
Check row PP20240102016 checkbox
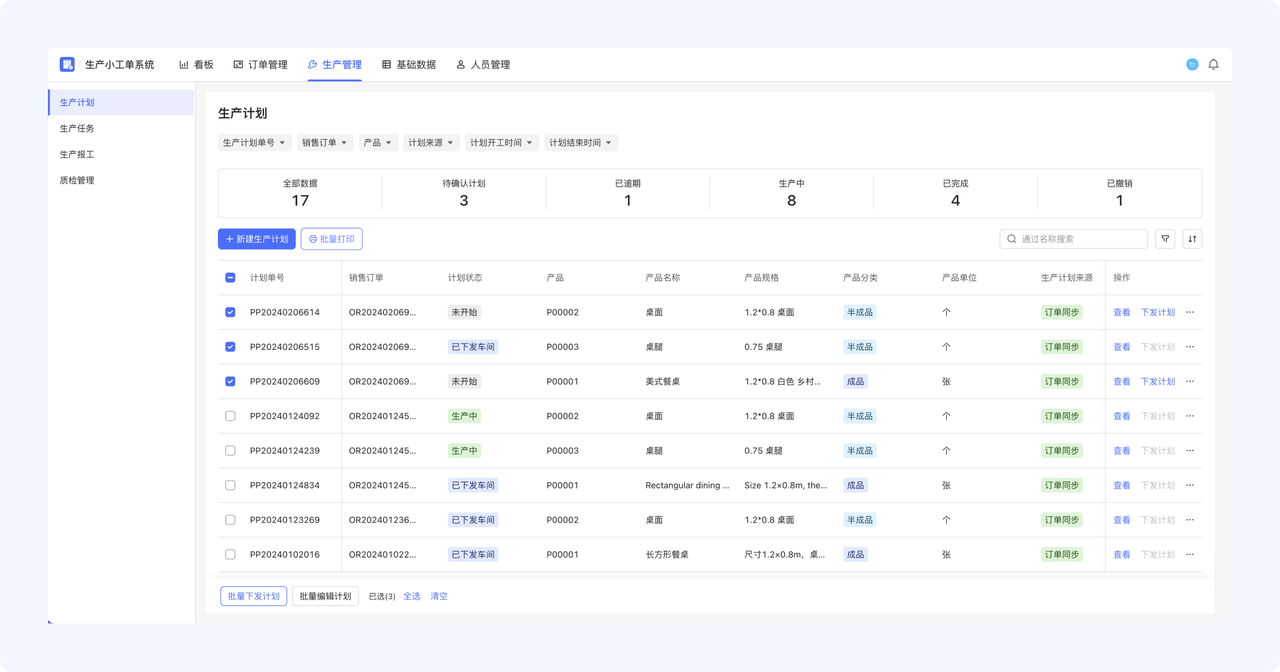(230, 554)
